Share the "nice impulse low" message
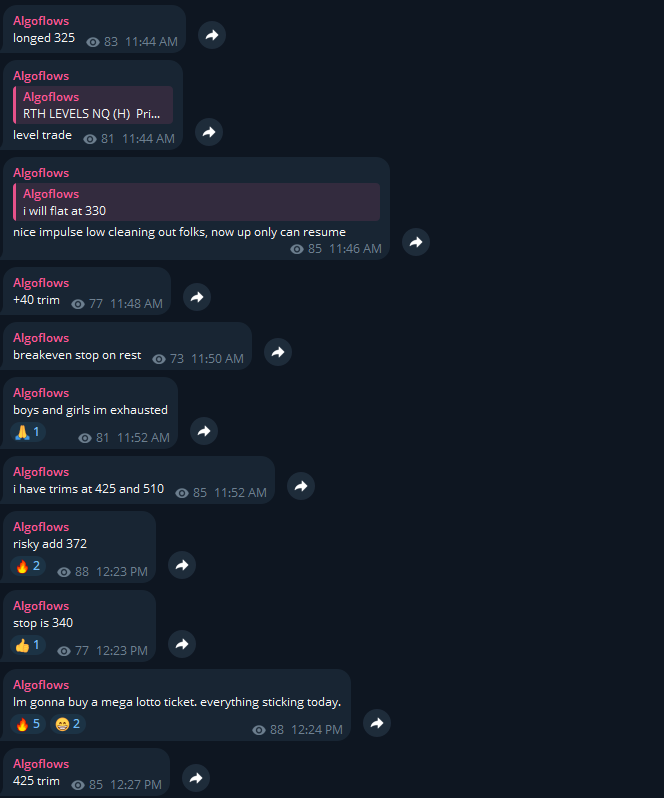The width and height of the screenshot is (664, 798). click(x=416, y=242)
